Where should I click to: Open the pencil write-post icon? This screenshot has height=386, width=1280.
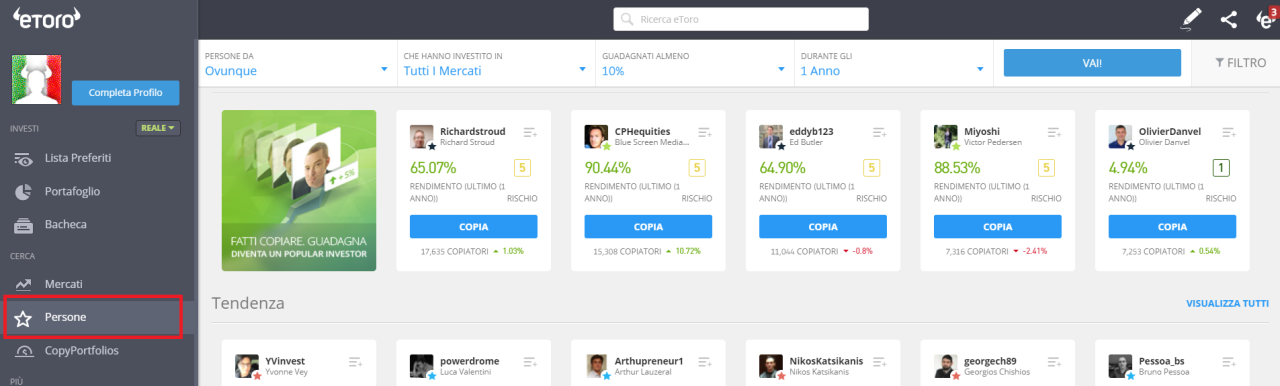click(x=1191, y=18)
